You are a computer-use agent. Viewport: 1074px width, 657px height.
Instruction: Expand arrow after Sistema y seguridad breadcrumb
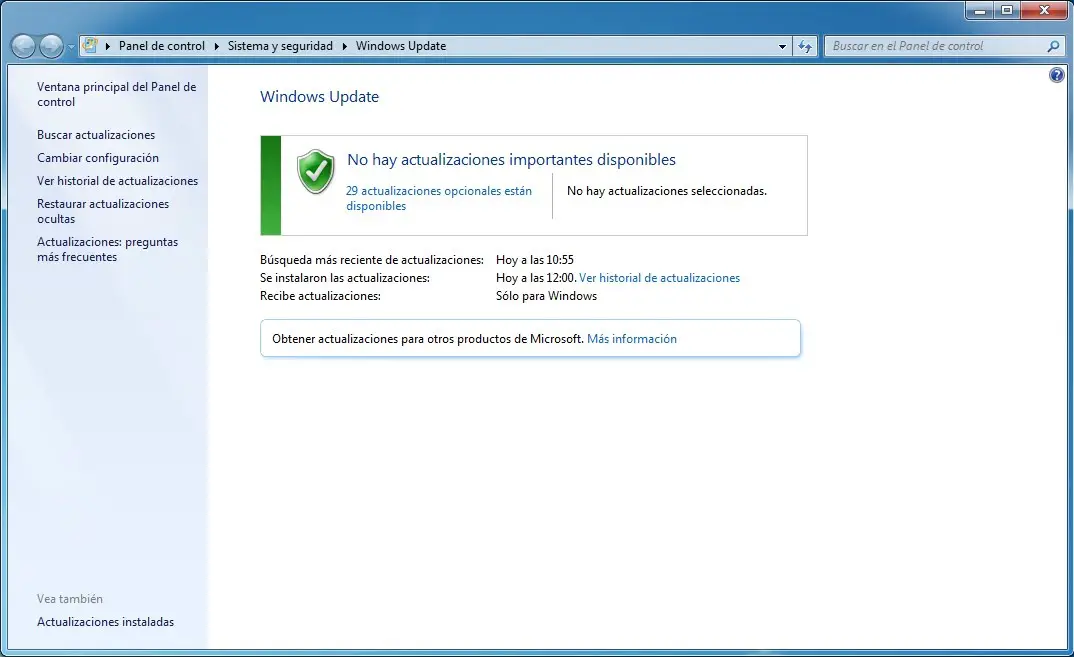(345, 46)
